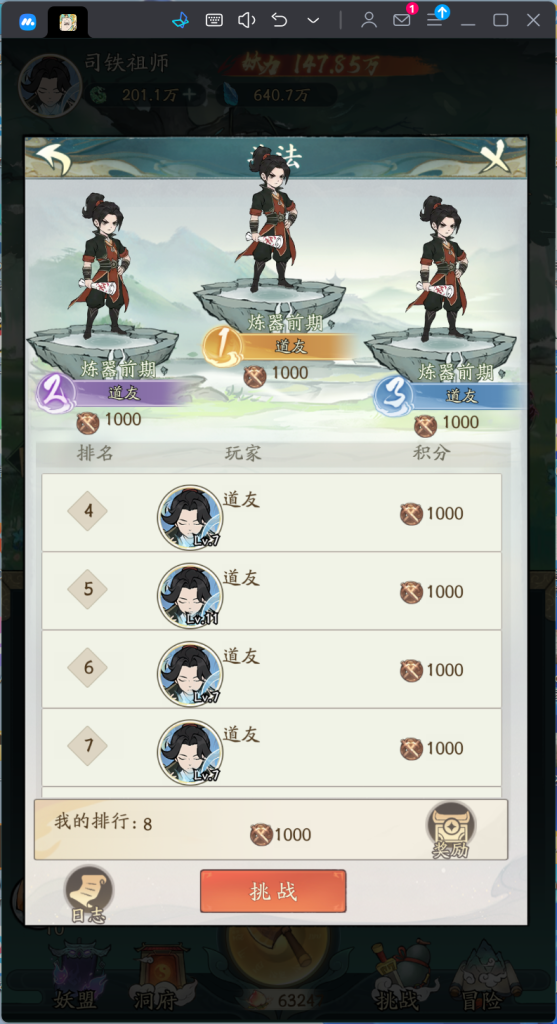Image resolution: width=557 pixels, height=1024 pixels.
Task: Select rank 4 player avatar Lv.7
Action: pos(190,517)
